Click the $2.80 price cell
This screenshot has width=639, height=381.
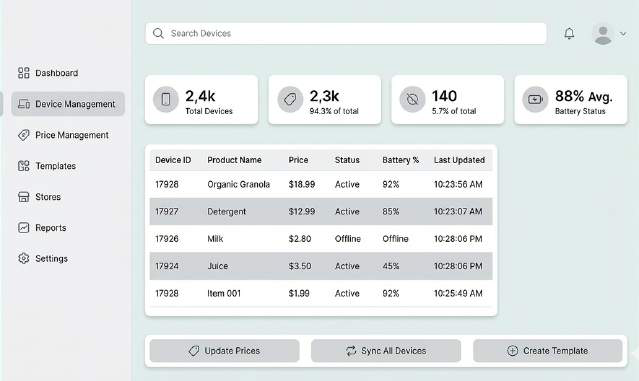tap(300, 239)
